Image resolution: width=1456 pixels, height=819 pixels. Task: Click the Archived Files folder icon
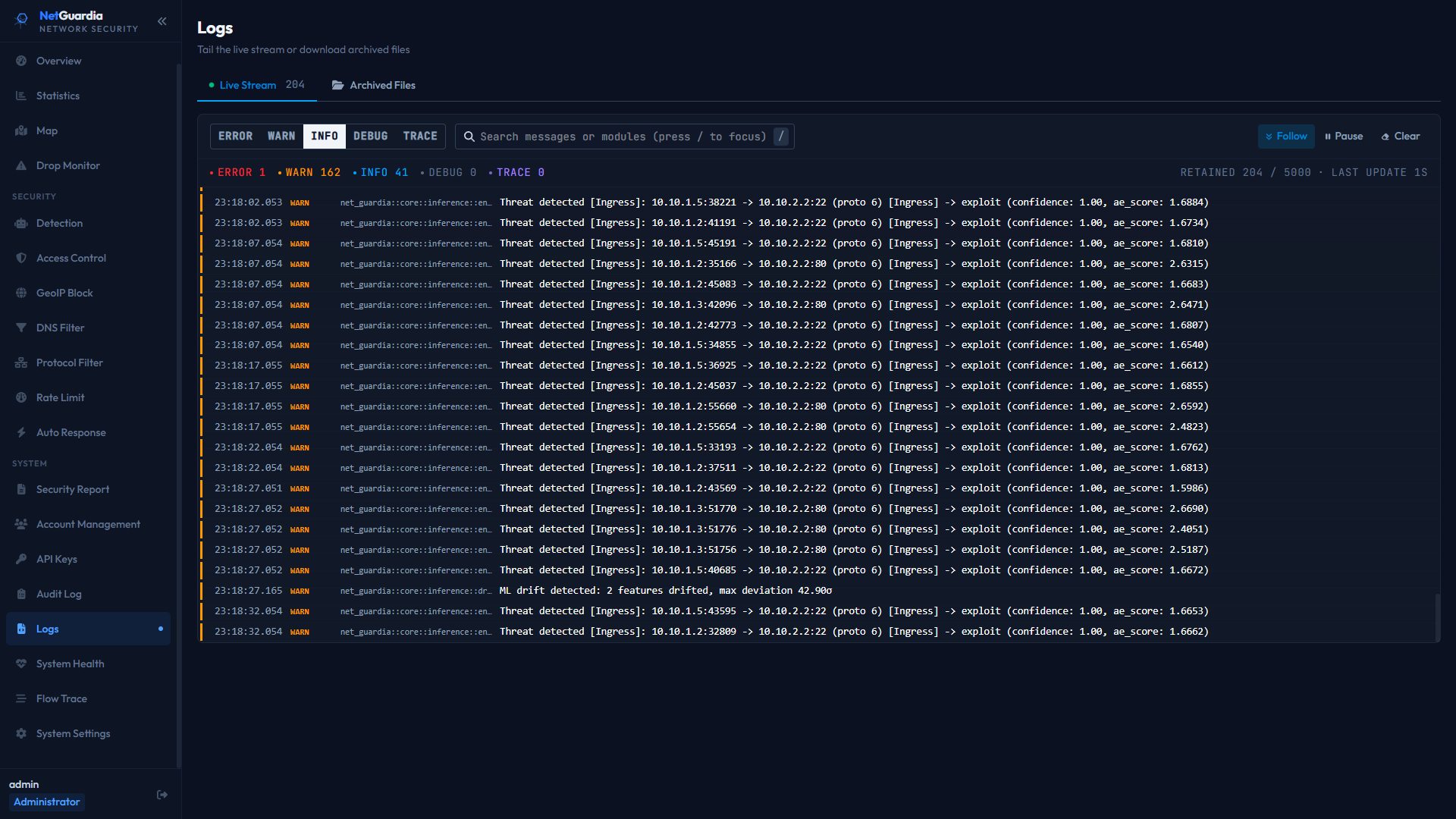337,85
